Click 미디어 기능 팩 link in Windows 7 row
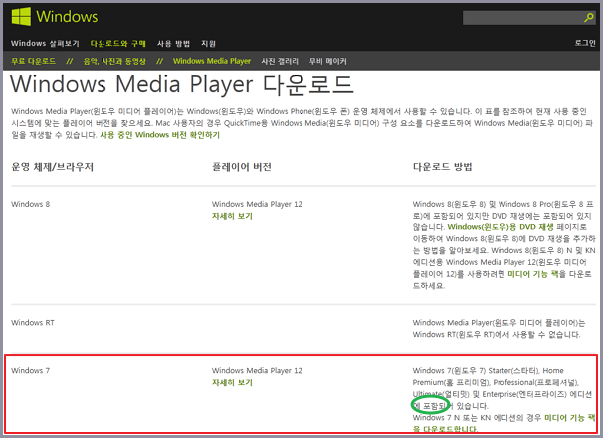The image size is (603, 438). [x=570, y=418]
